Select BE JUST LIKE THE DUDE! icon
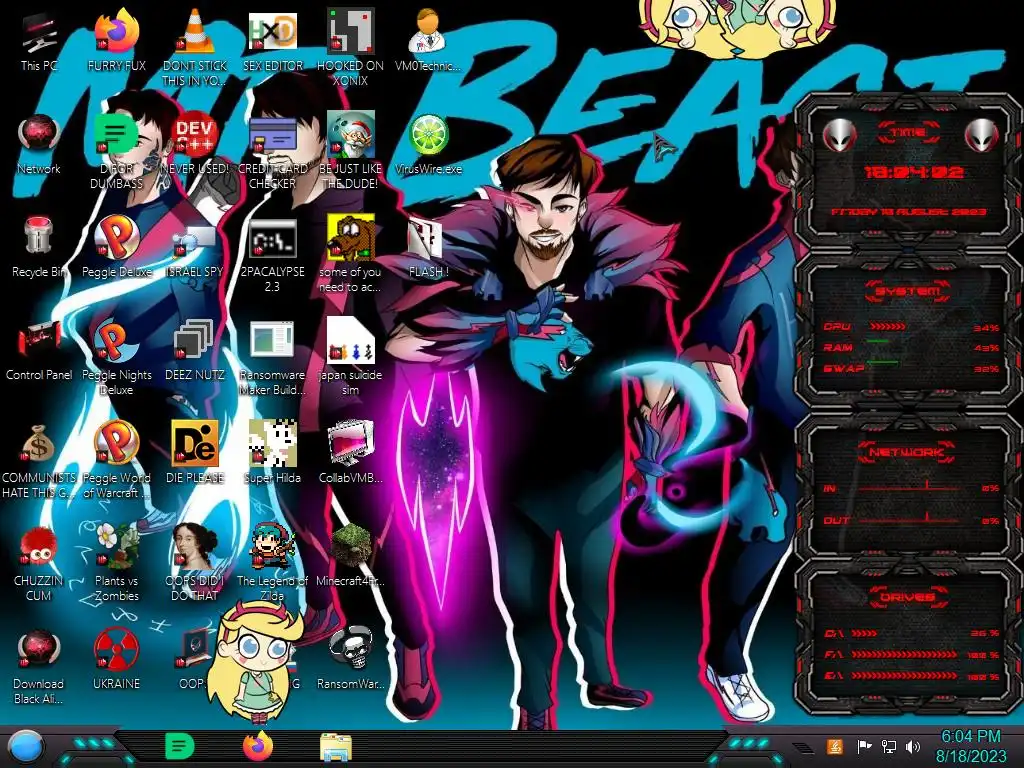This screenshot has width=1024, height=768. [351, 152]
